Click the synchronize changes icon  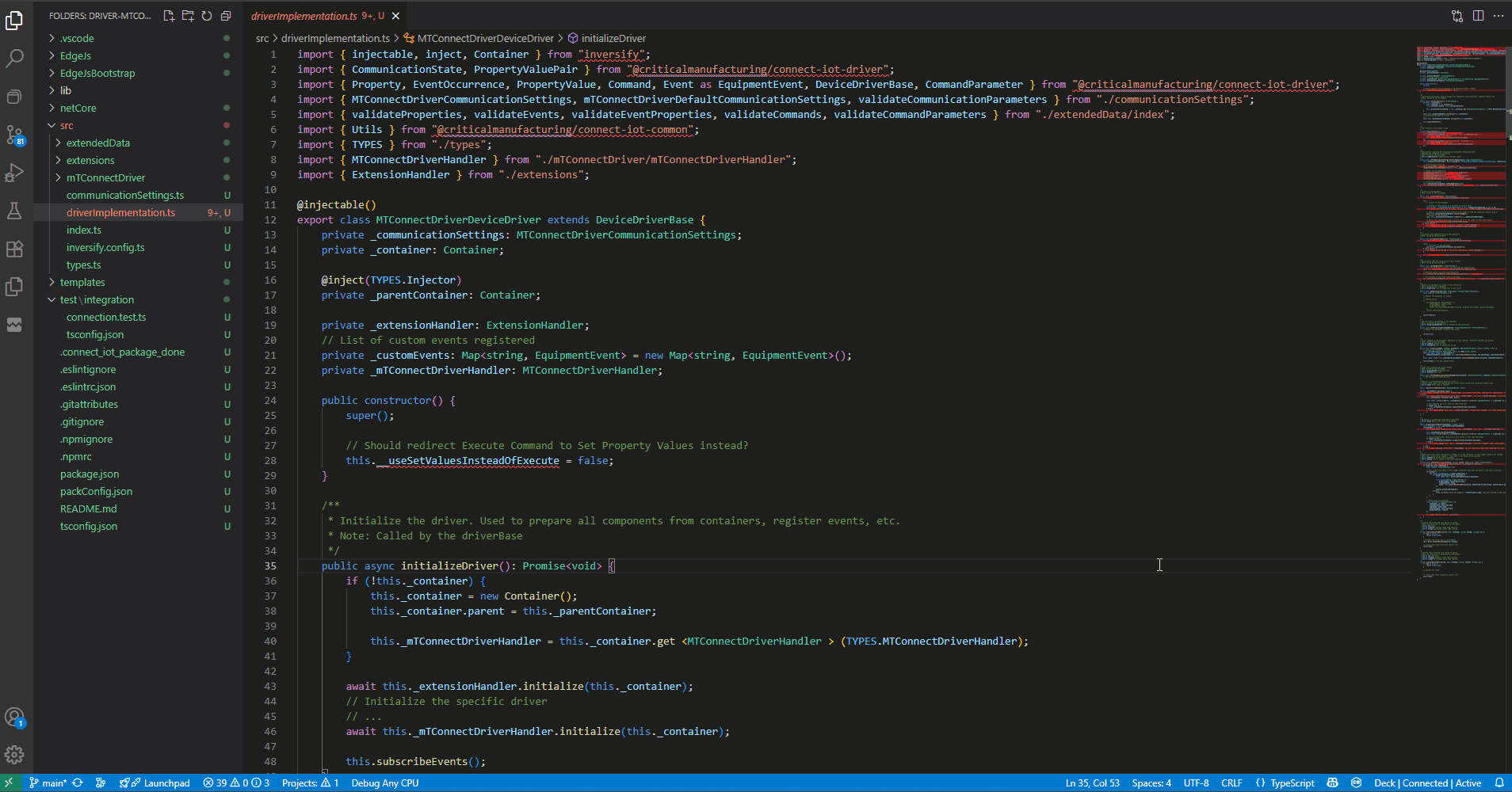tap(78, 782)
